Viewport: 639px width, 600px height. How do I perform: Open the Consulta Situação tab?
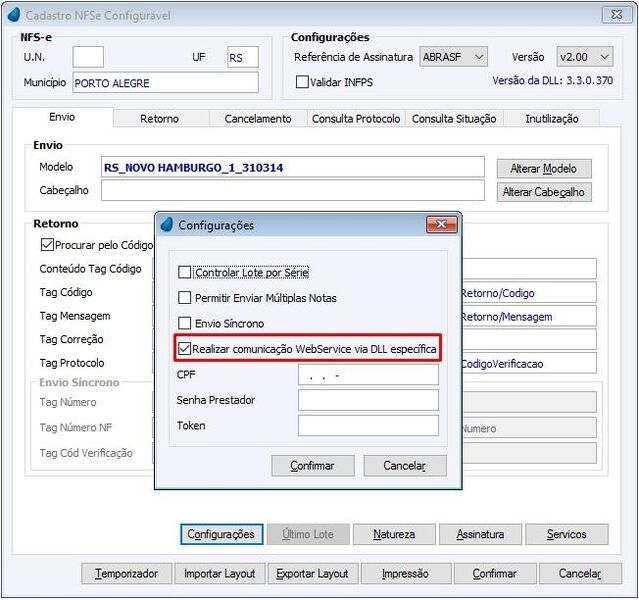(454, 119)
